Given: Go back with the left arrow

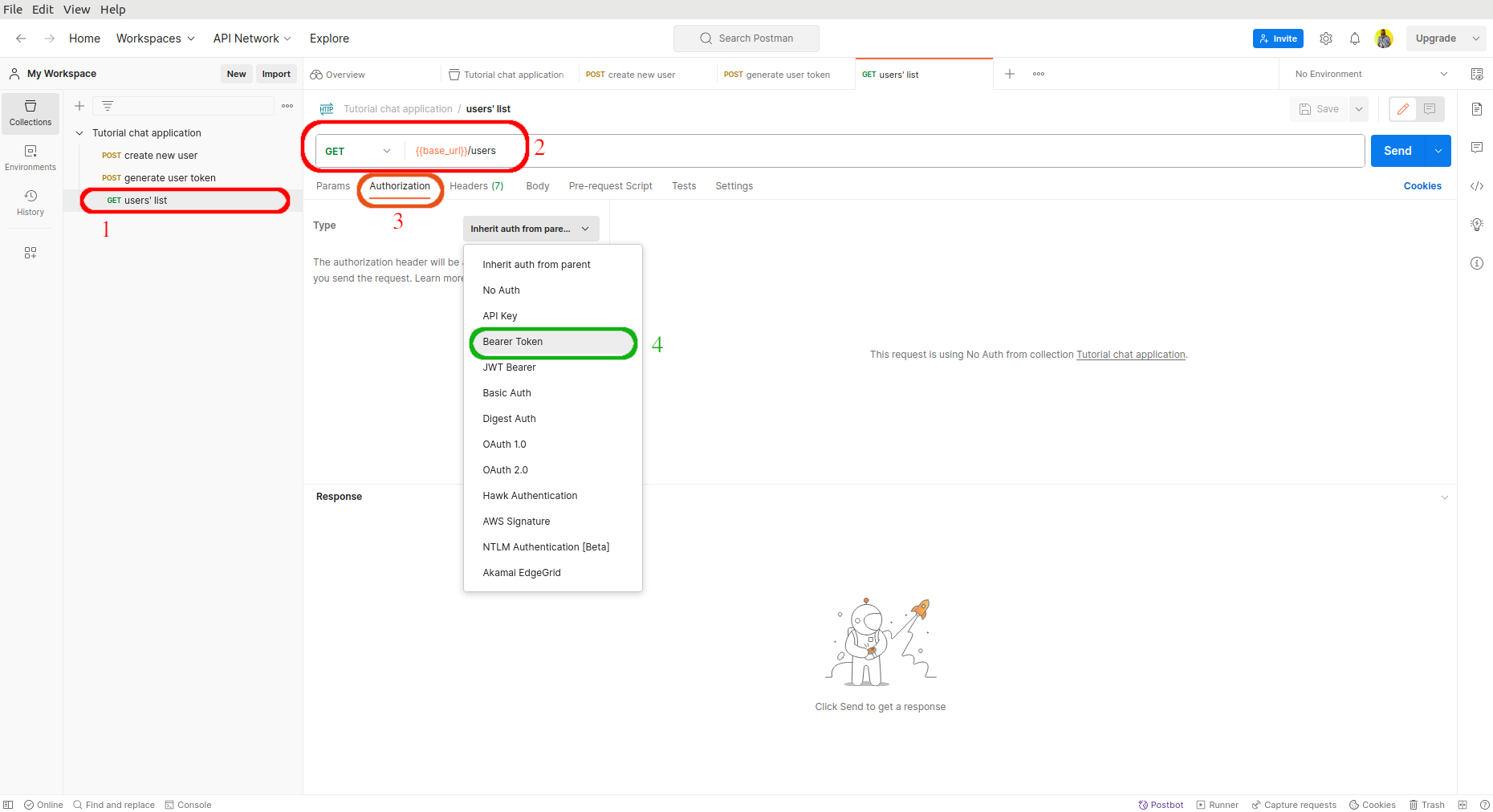Looking at the screenshot, I should coord(21,39).
